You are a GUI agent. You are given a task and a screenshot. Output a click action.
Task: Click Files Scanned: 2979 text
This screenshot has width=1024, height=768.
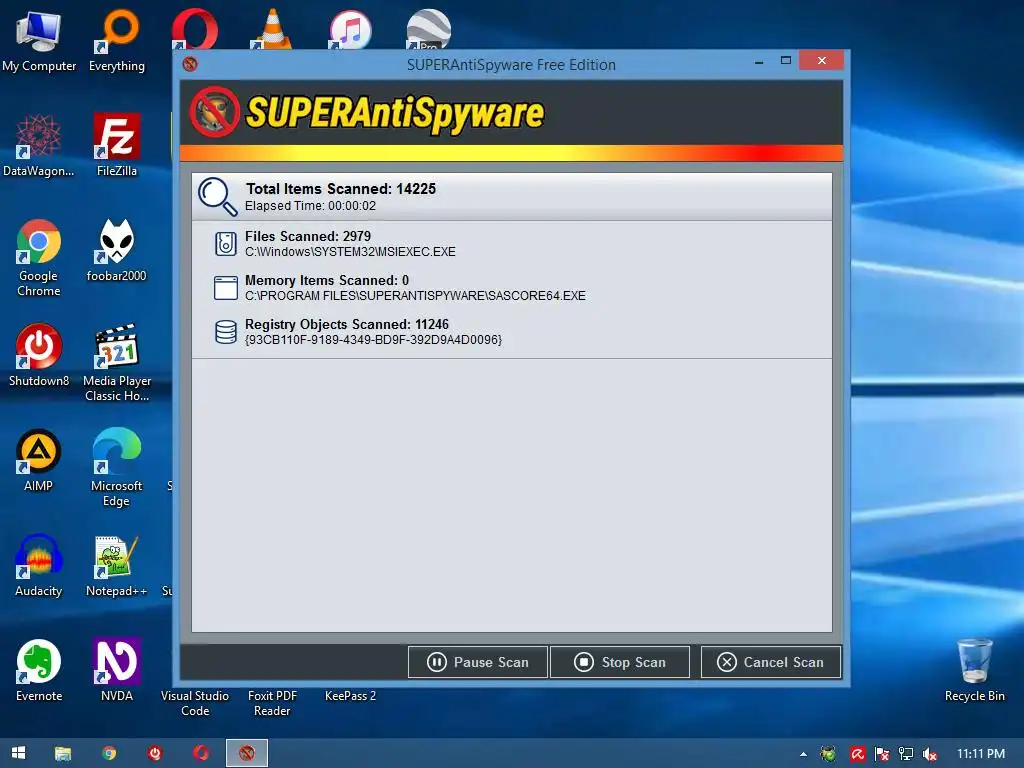coord(308,236)
